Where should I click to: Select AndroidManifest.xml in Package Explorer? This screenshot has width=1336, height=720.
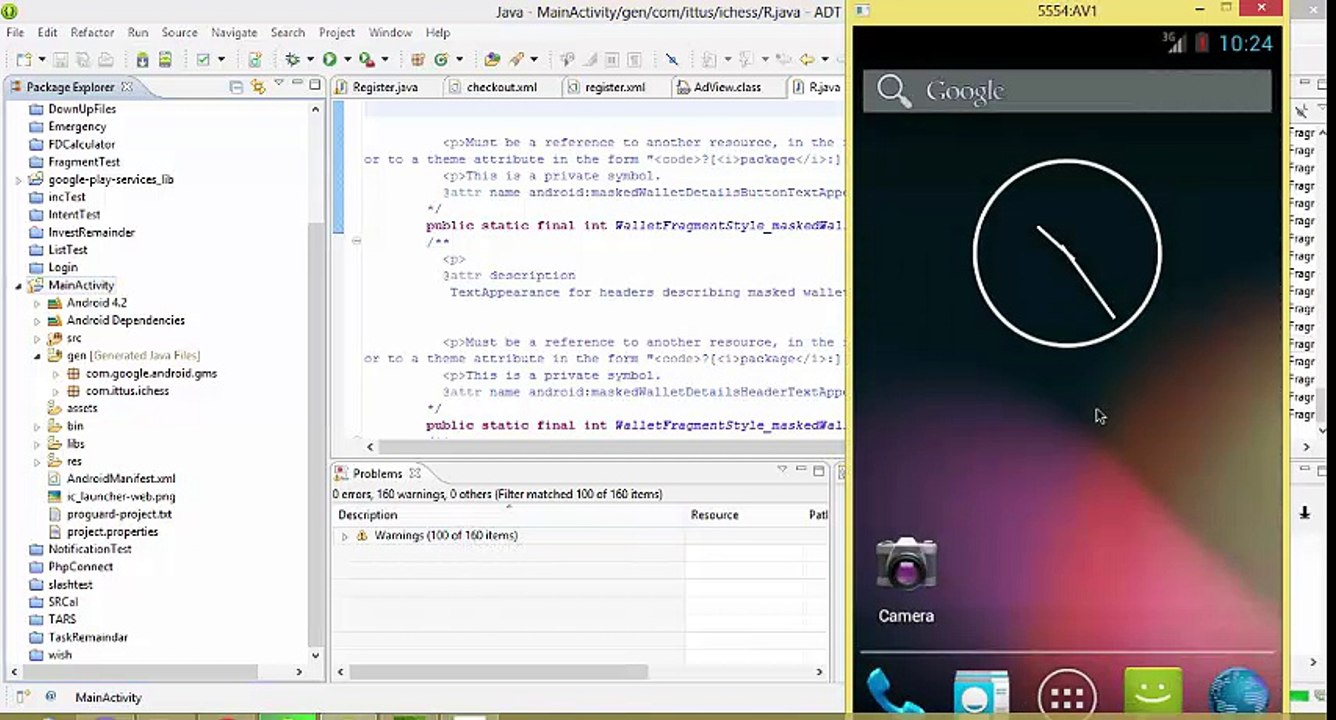[x=120, y=479]
